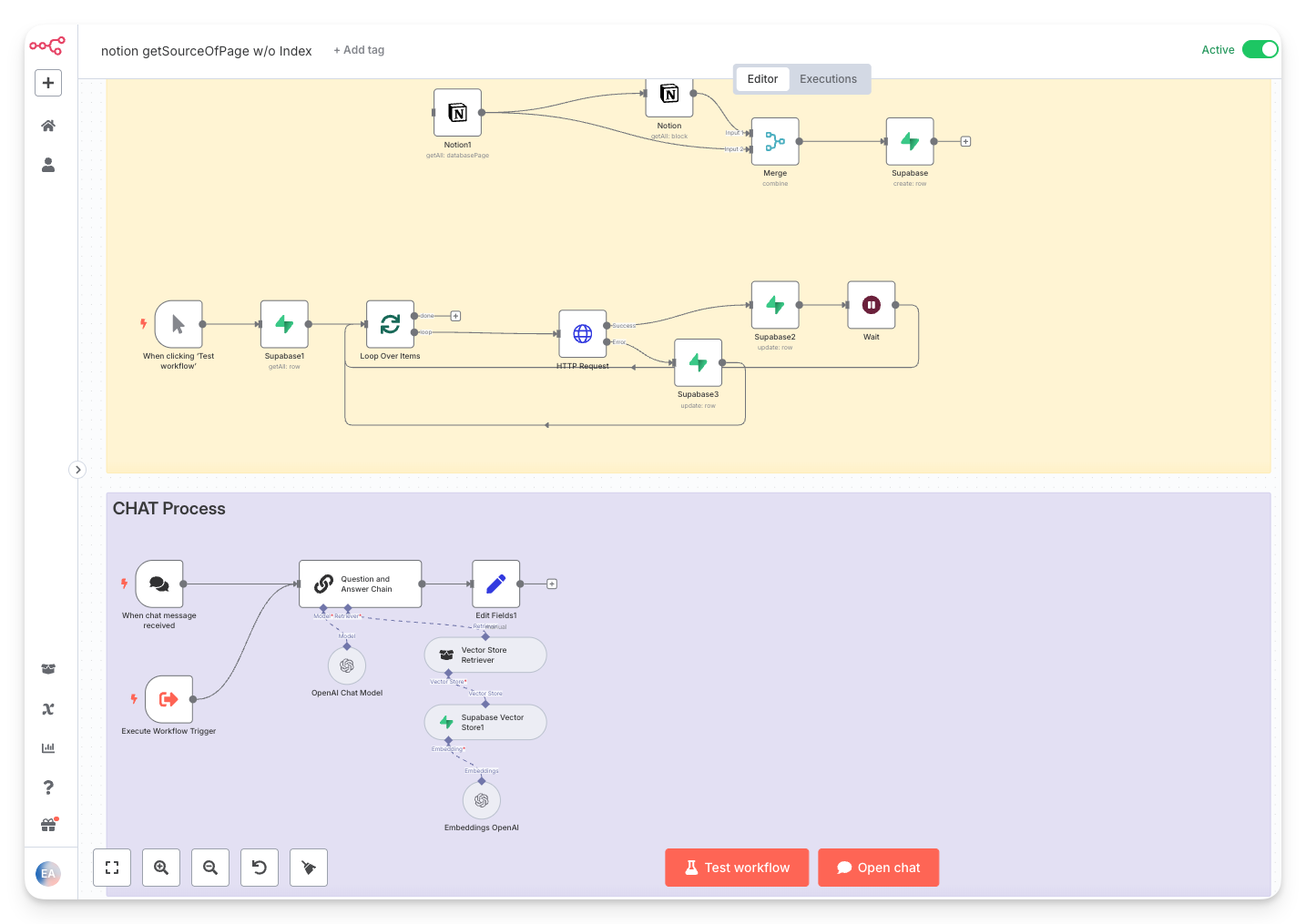Image resolution: width=1306 pixels, height=924 pixels.
Task: Click the reset zoom icon
Action: [260, 868]
